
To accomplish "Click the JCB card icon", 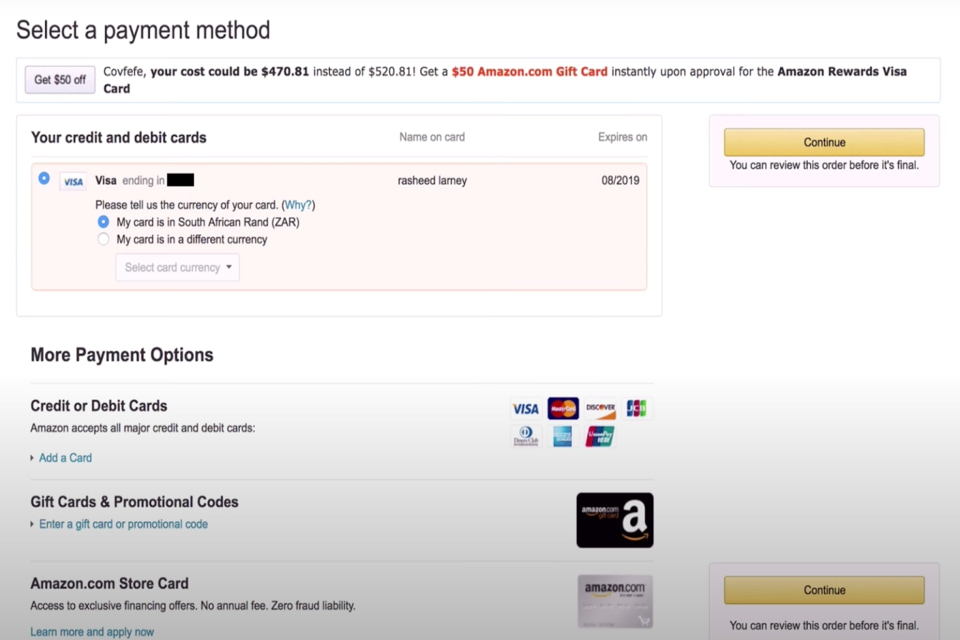I will point(636,408).
